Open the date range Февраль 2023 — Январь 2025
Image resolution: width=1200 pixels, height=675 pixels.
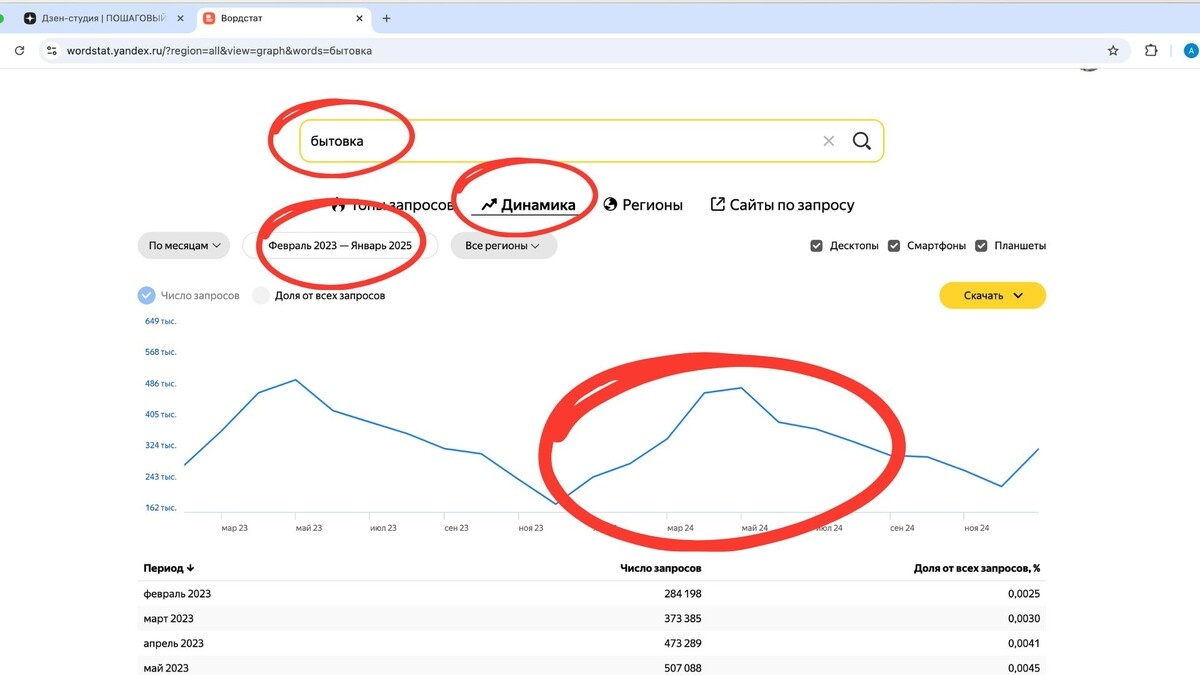(340, 245)
